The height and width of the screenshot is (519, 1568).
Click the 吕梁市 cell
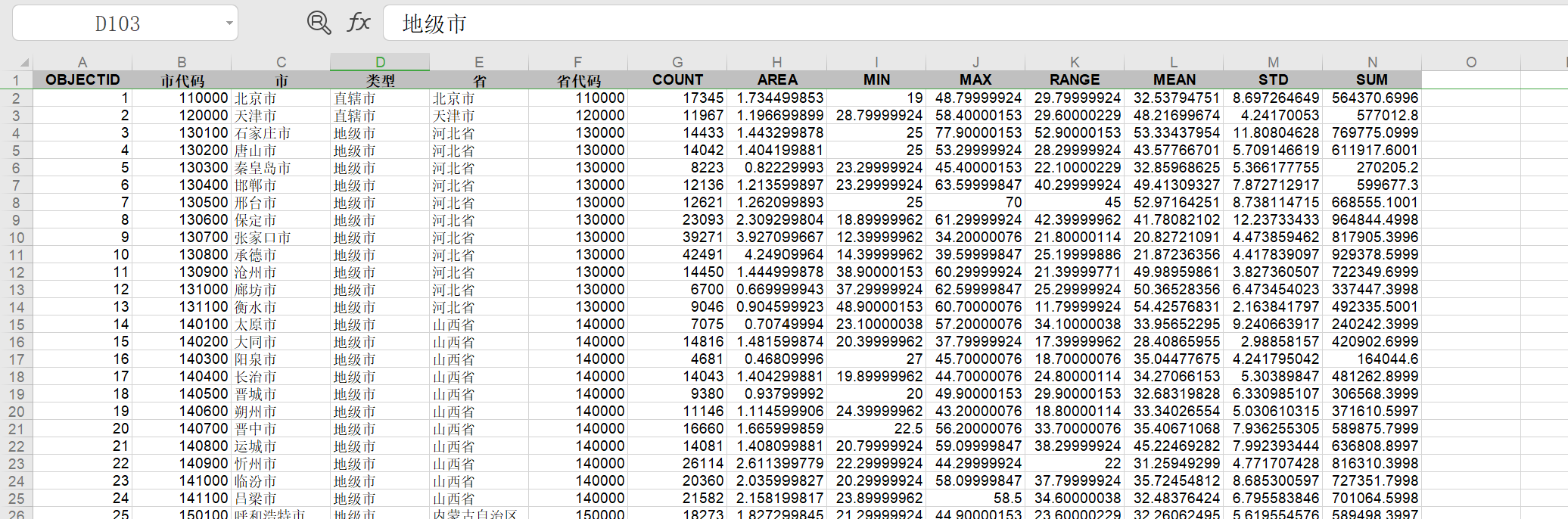point(281,498)
